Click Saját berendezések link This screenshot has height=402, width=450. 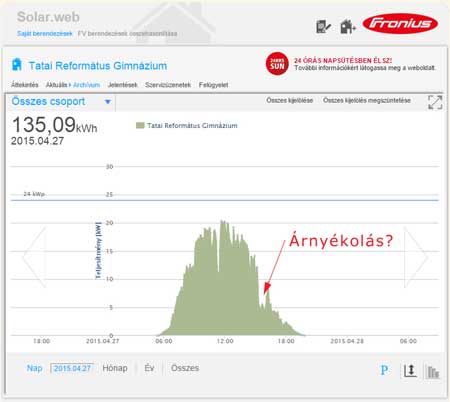tap(45, 34)
